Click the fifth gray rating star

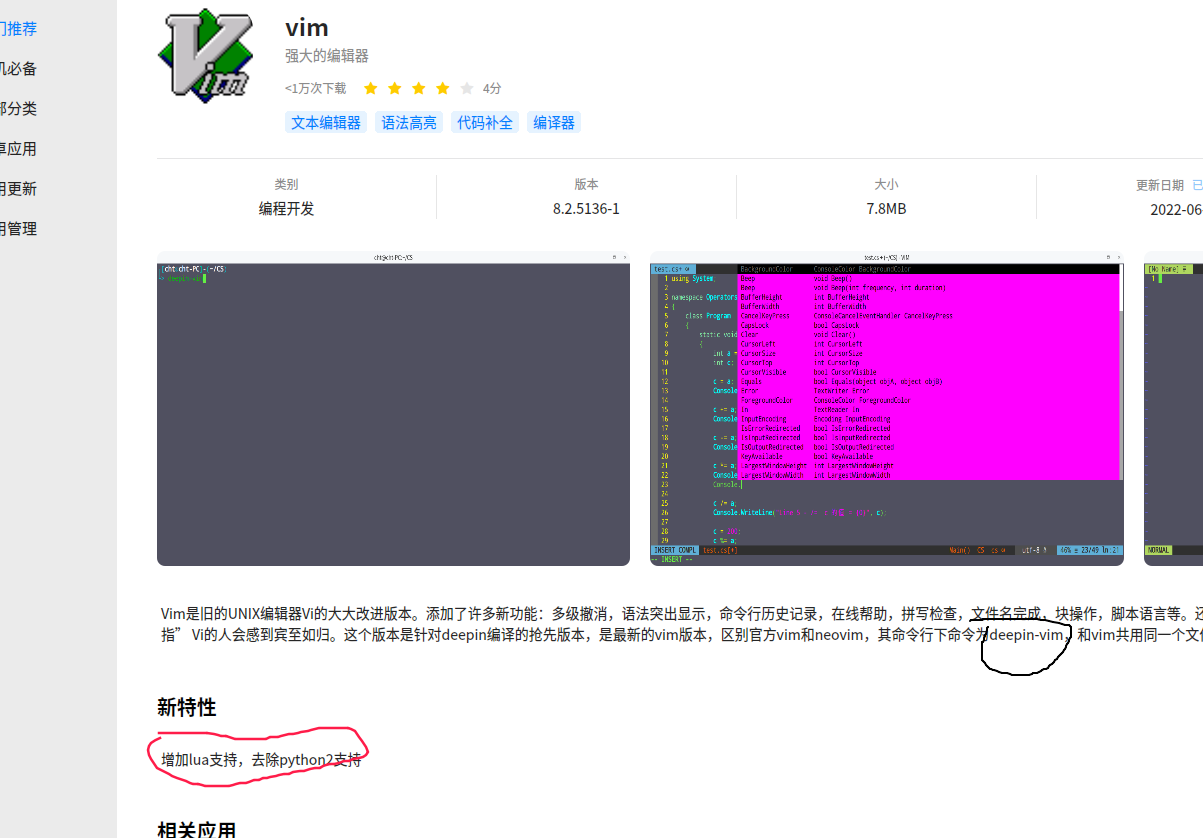[x=466, y=88]
